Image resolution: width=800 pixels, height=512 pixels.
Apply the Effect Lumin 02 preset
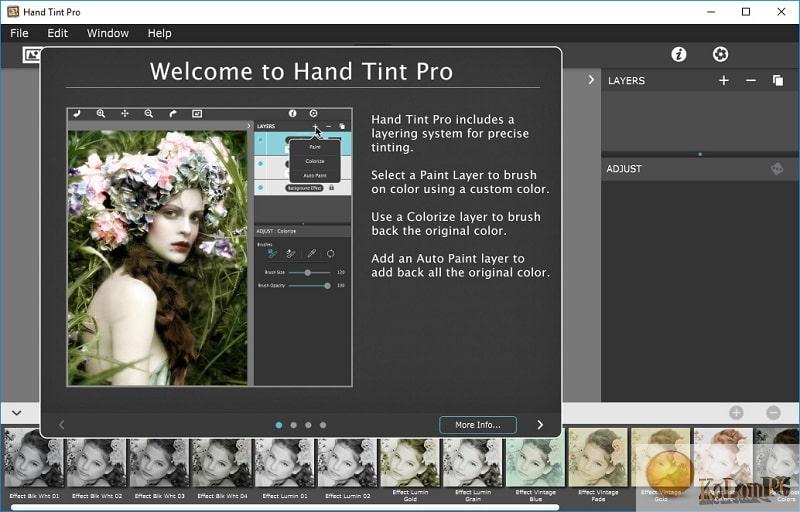pyautogui.click(x=347, y=464)
